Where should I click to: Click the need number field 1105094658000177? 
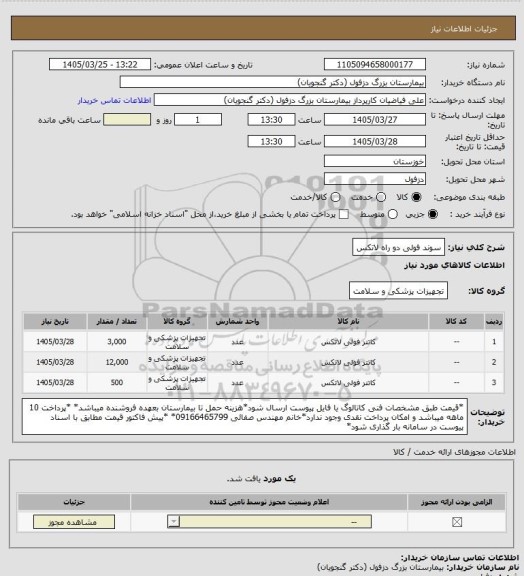coord(375,64)
